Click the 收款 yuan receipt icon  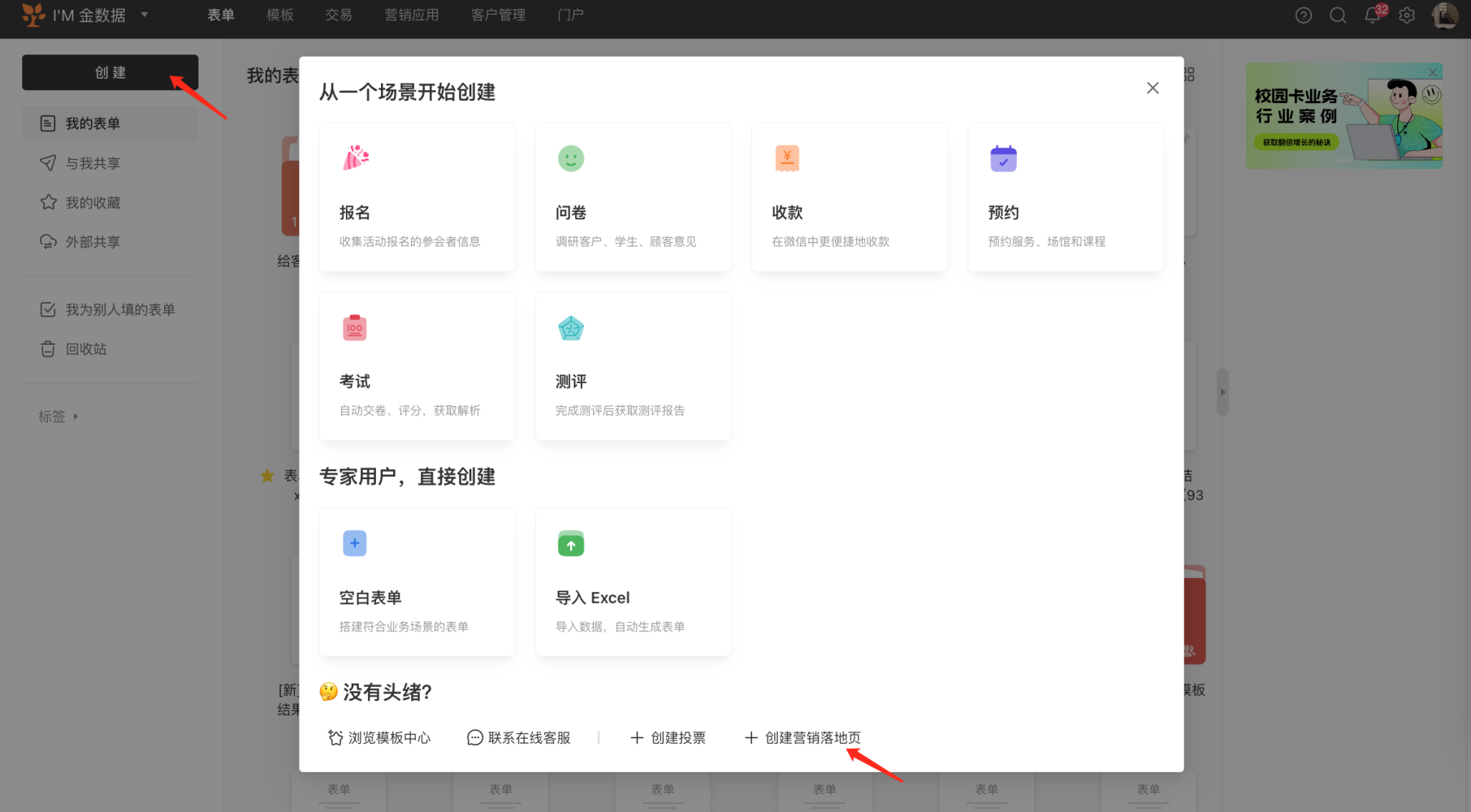[x=787, y=158]
